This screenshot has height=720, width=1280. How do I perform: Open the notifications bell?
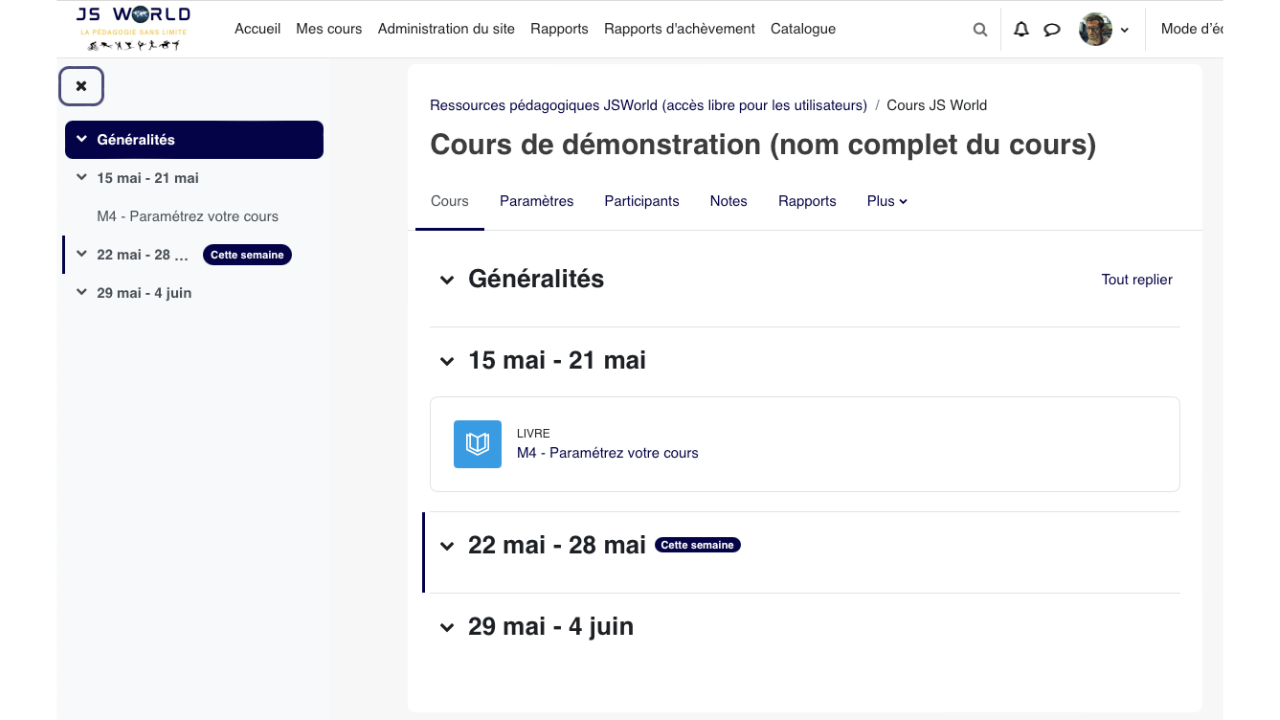click(x=1021, y=29)
